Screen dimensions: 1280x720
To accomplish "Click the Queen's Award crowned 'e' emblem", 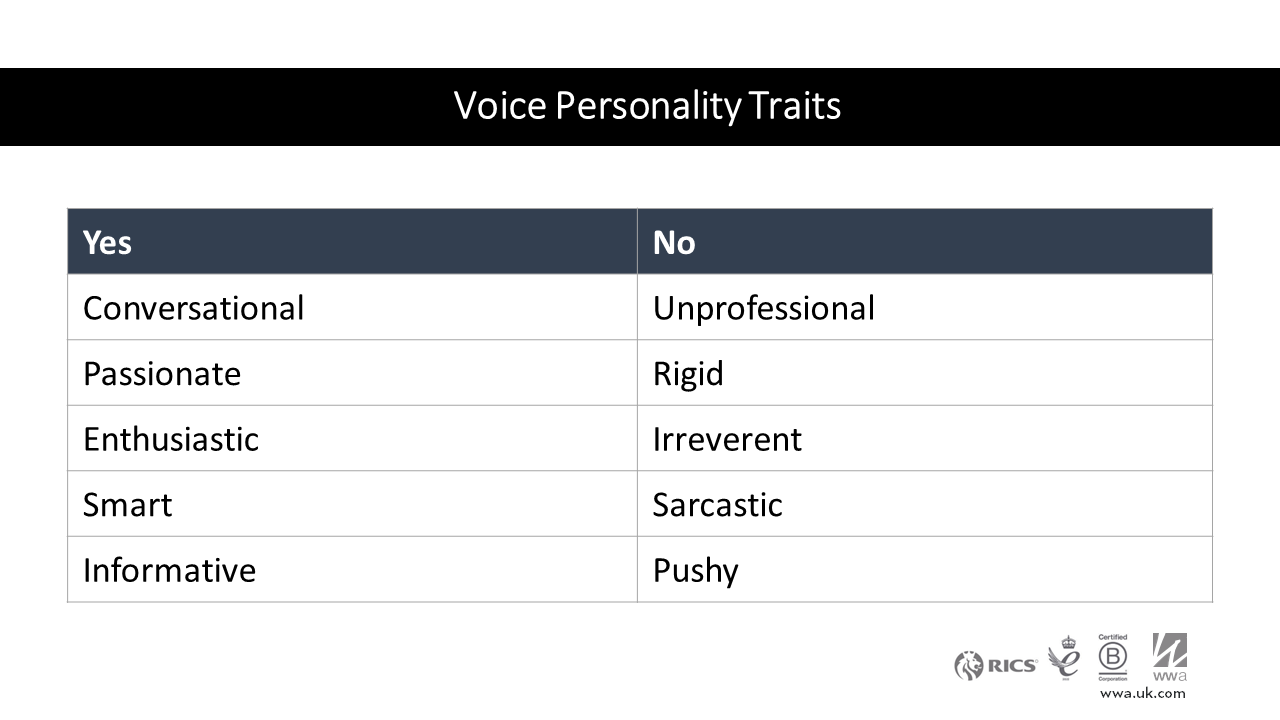I will [x=1065, y=658].
